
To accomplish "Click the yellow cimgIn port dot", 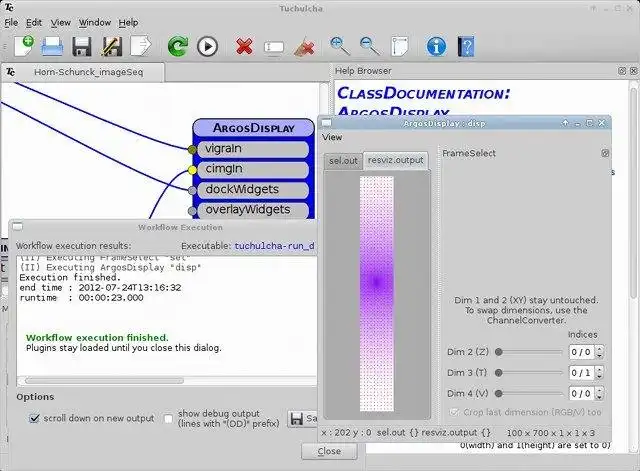I will (192, 170).
